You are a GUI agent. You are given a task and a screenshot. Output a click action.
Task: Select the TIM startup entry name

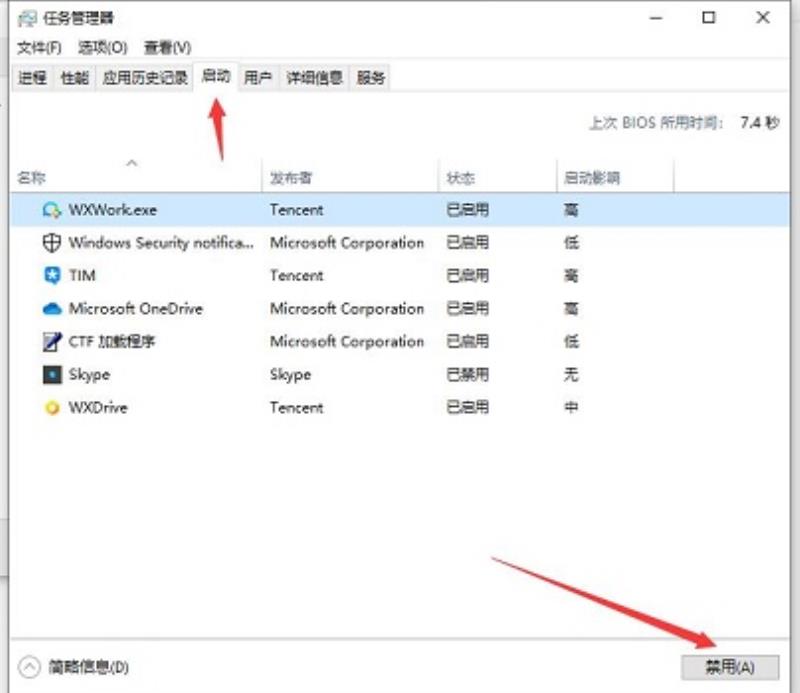[82, 276]
